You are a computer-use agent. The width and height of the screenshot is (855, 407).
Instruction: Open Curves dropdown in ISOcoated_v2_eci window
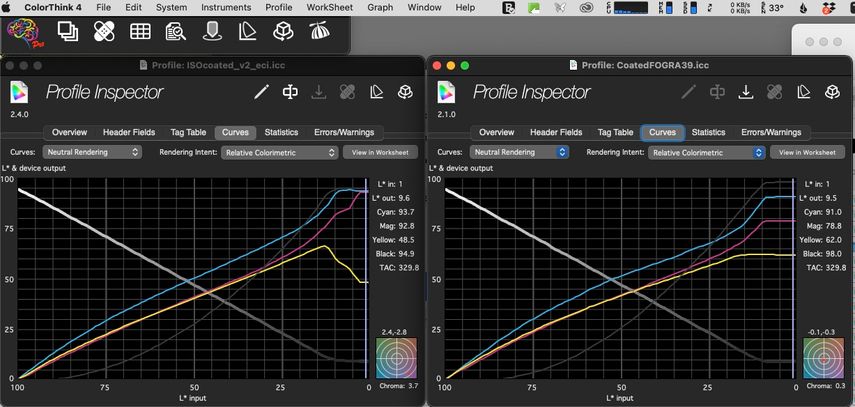click(x=92, y=152)
